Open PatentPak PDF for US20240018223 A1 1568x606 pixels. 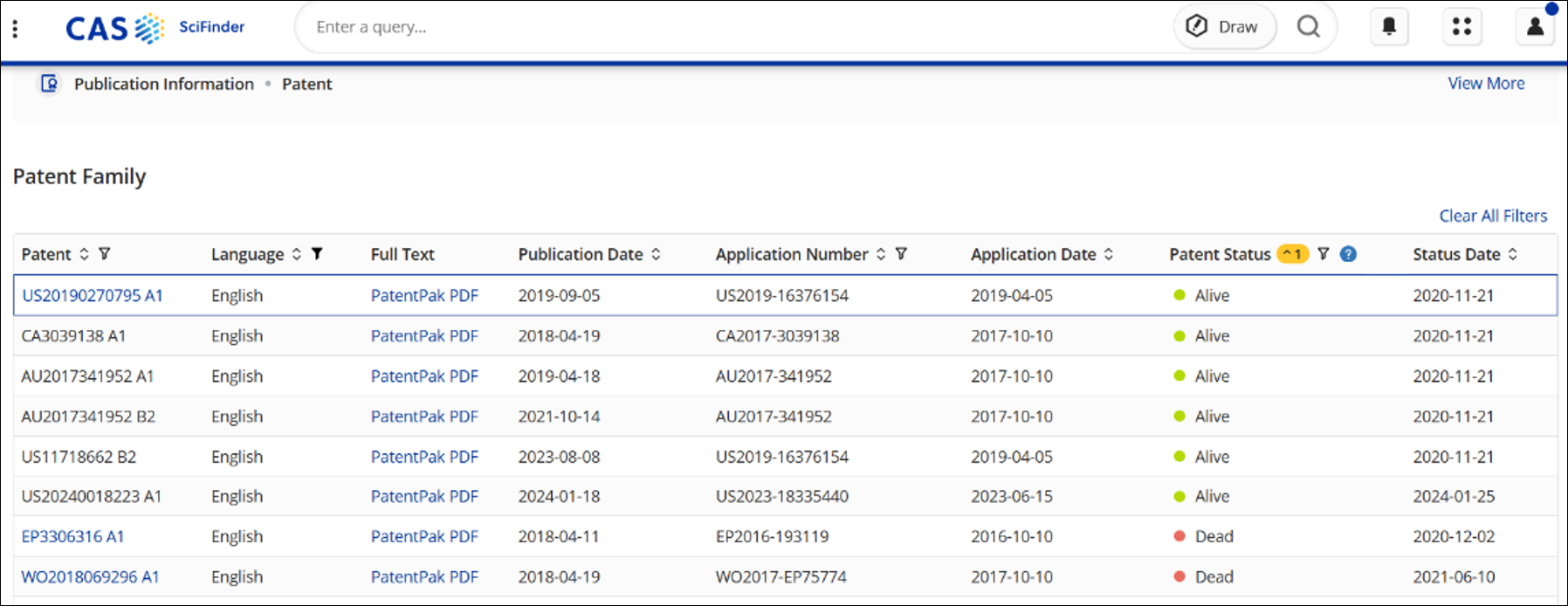[x=424, y=497]
